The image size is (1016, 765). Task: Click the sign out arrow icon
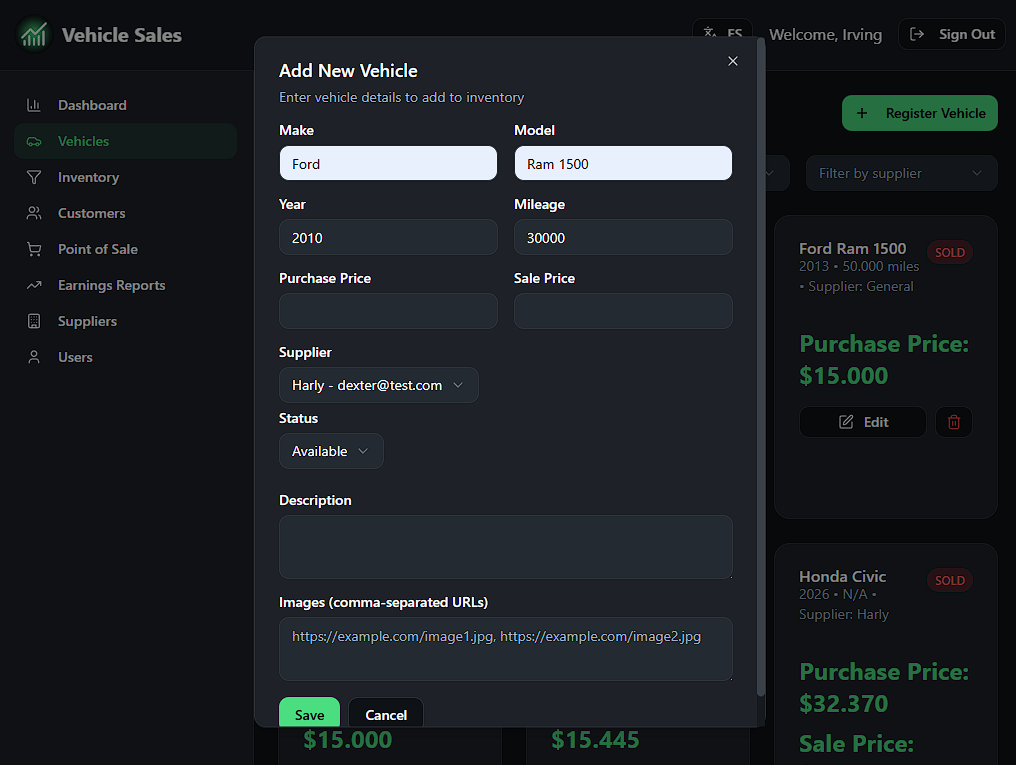[x=917, y=34]
